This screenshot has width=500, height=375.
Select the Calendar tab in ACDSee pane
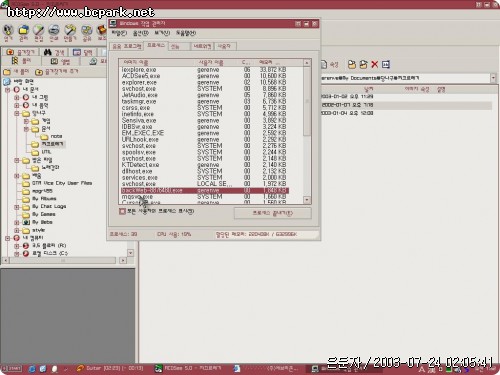[83, 52]
